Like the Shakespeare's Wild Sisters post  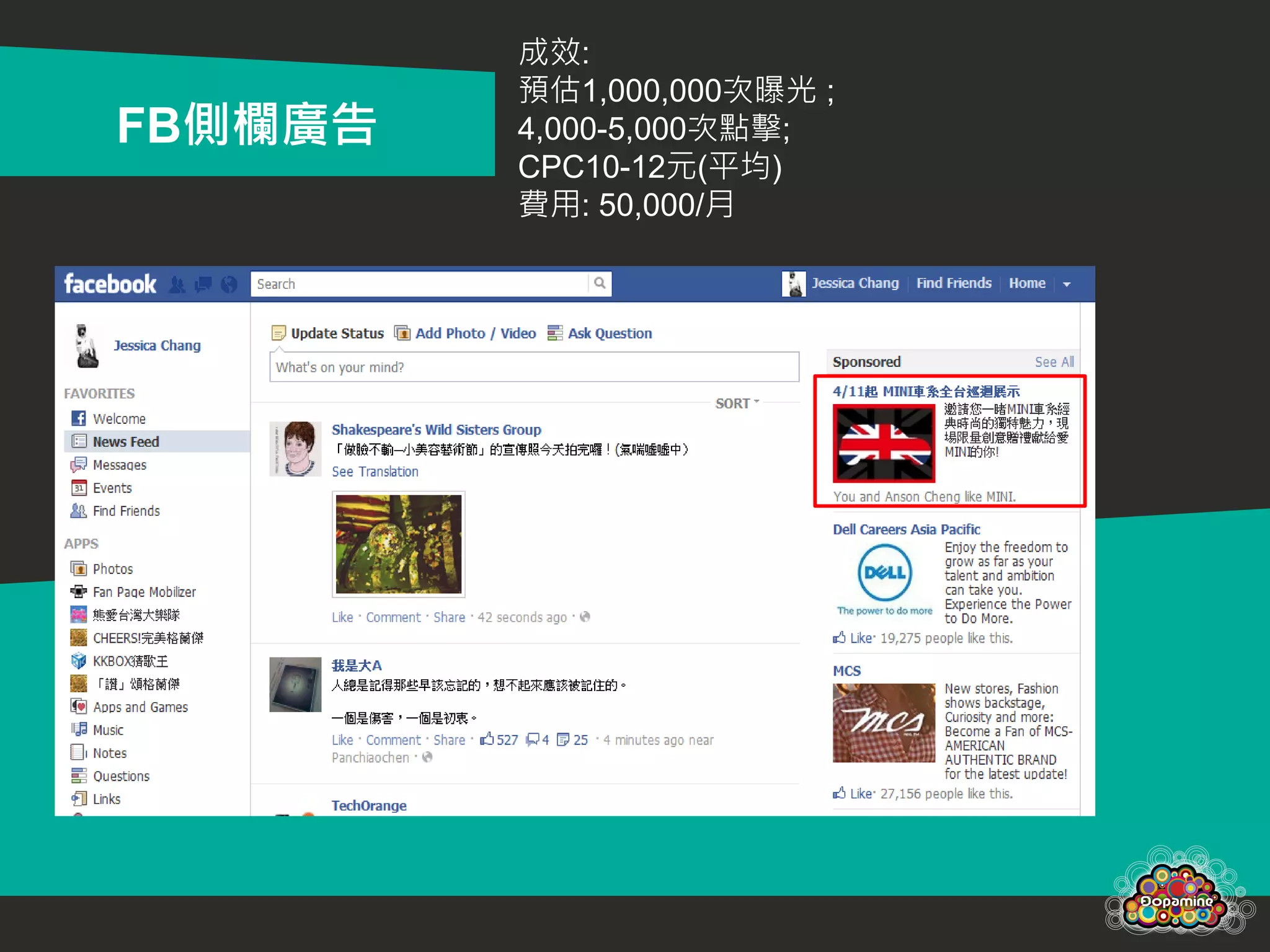tap(342, 617)
